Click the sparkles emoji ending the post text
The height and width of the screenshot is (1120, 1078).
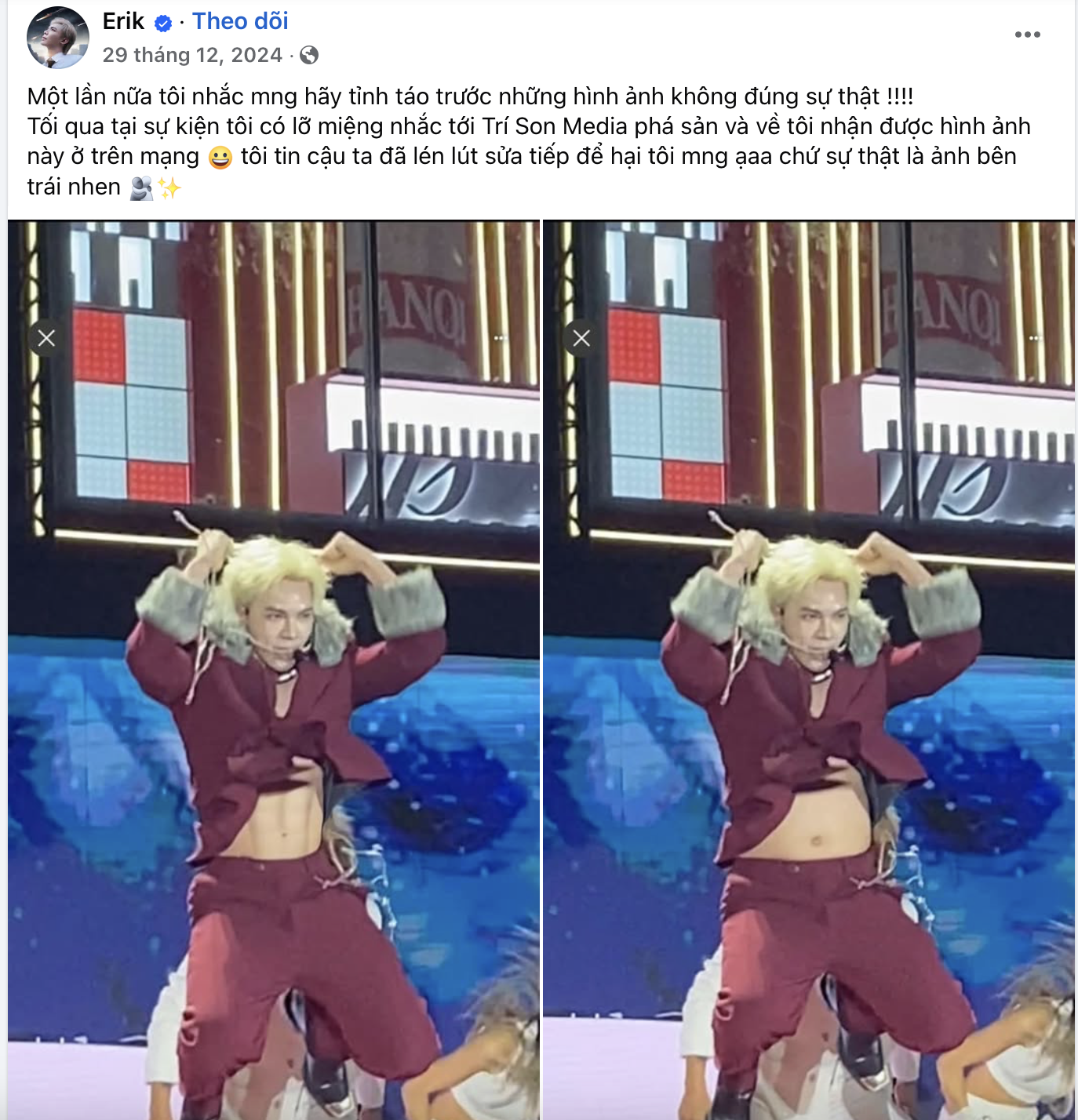point(169,188)
